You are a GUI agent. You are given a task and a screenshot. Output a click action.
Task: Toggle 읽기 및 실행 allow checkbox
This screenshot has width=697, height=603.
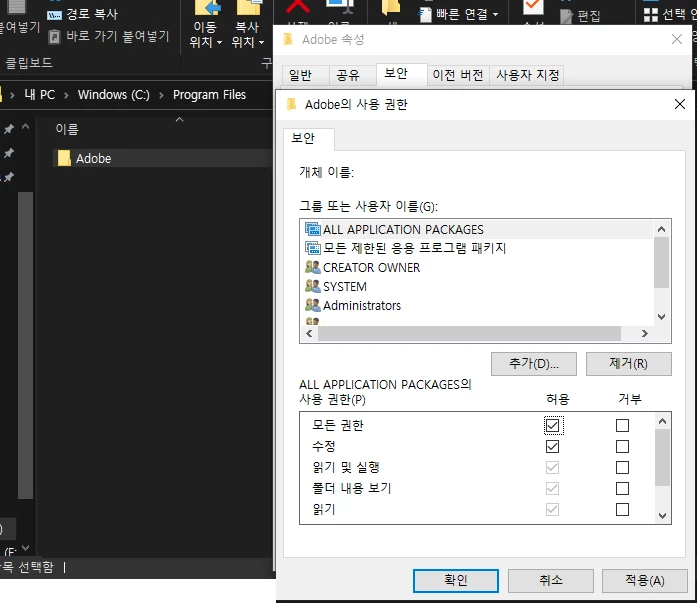pyautogui.click(x=553, y=467)
